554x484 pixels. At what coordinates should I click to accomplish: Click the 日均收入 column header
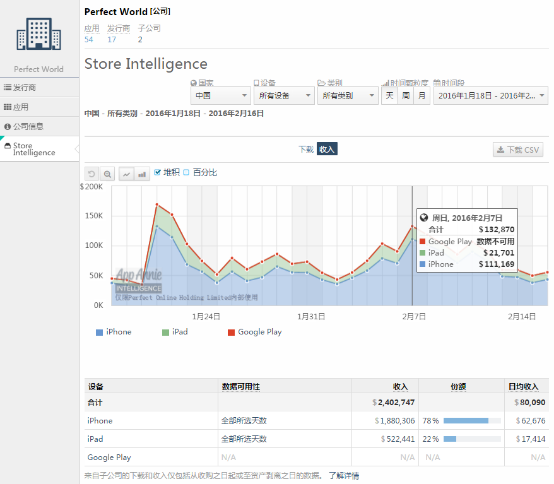[x=523, y=387]
